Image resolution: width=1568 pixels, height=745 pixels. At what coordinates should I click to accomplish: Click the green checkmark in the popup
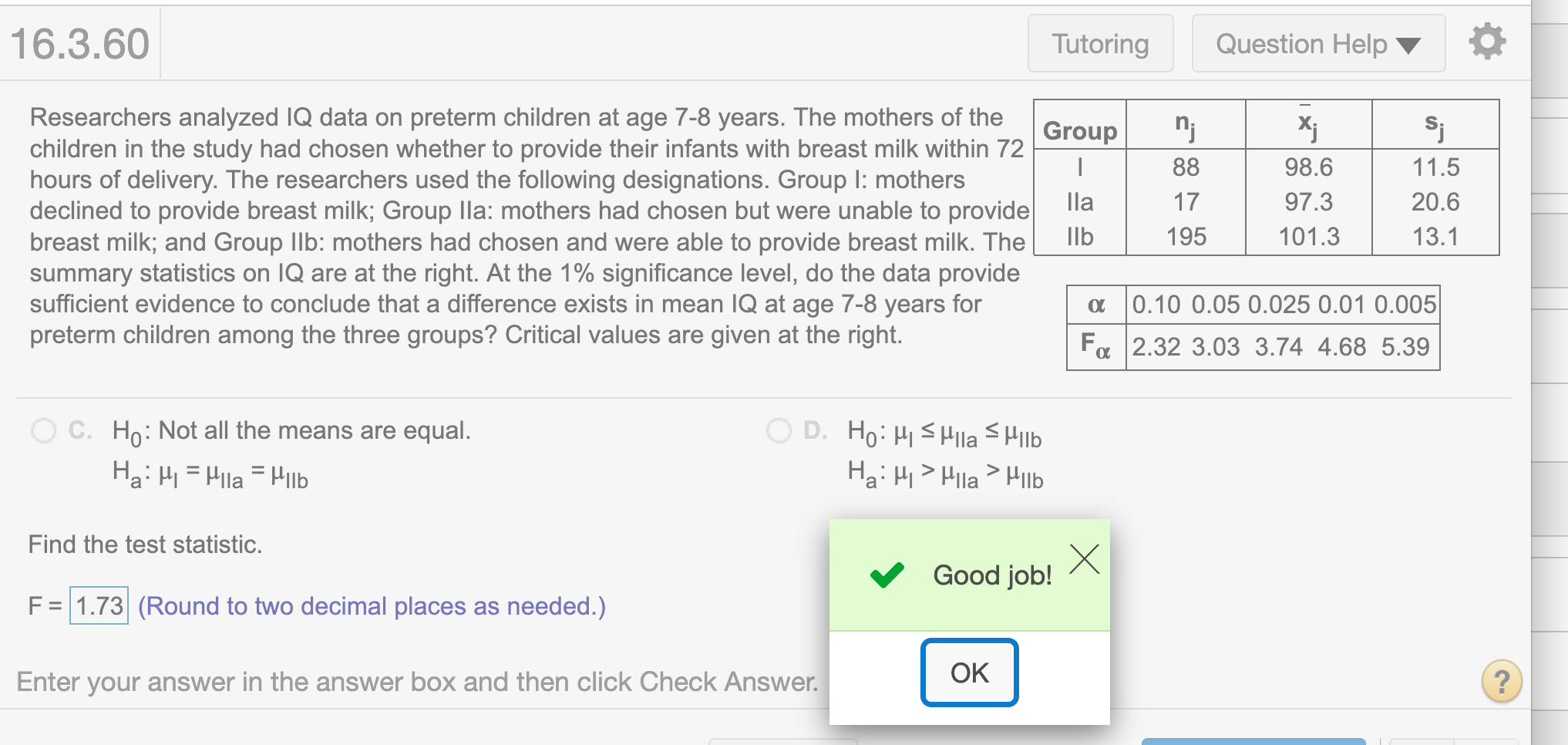point(887,575)
